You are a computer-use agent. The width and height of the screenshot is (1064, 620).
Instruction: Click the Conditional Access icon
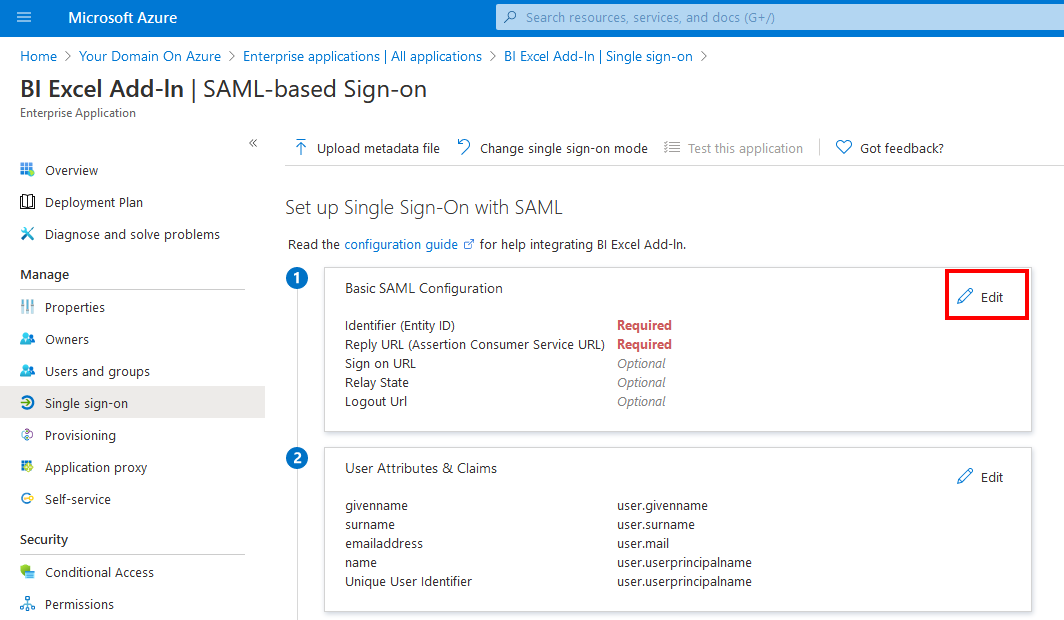pos(27,572)
